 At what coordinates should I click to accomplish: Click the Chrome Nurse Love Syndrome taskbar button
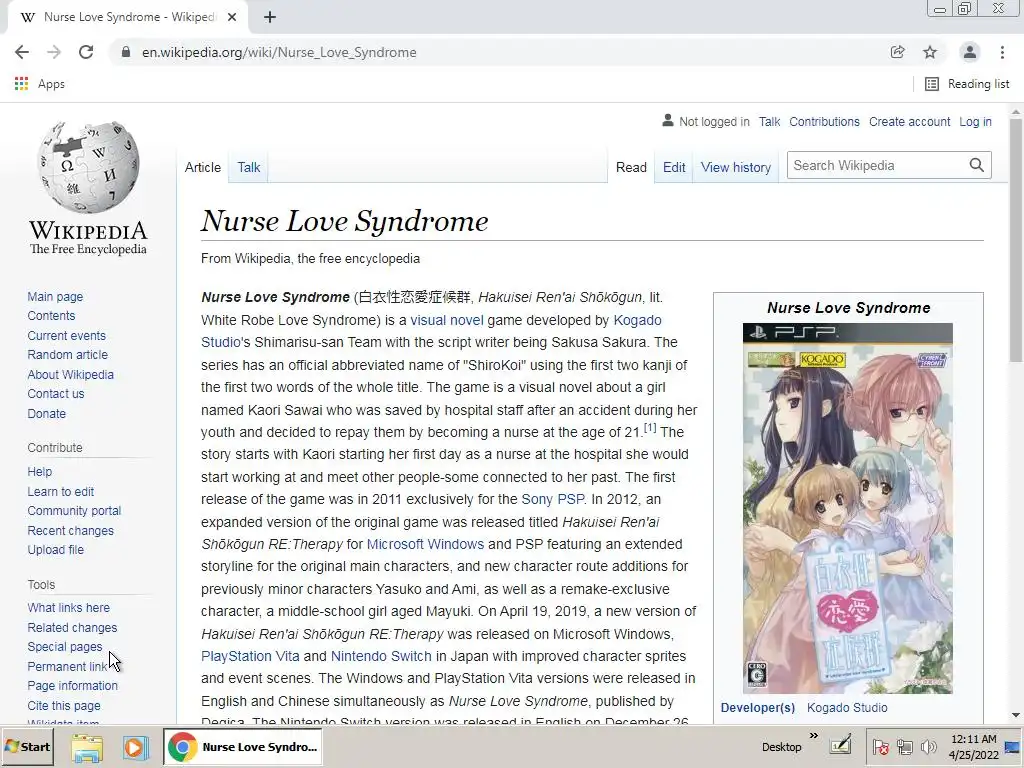[x=243, y=747]
